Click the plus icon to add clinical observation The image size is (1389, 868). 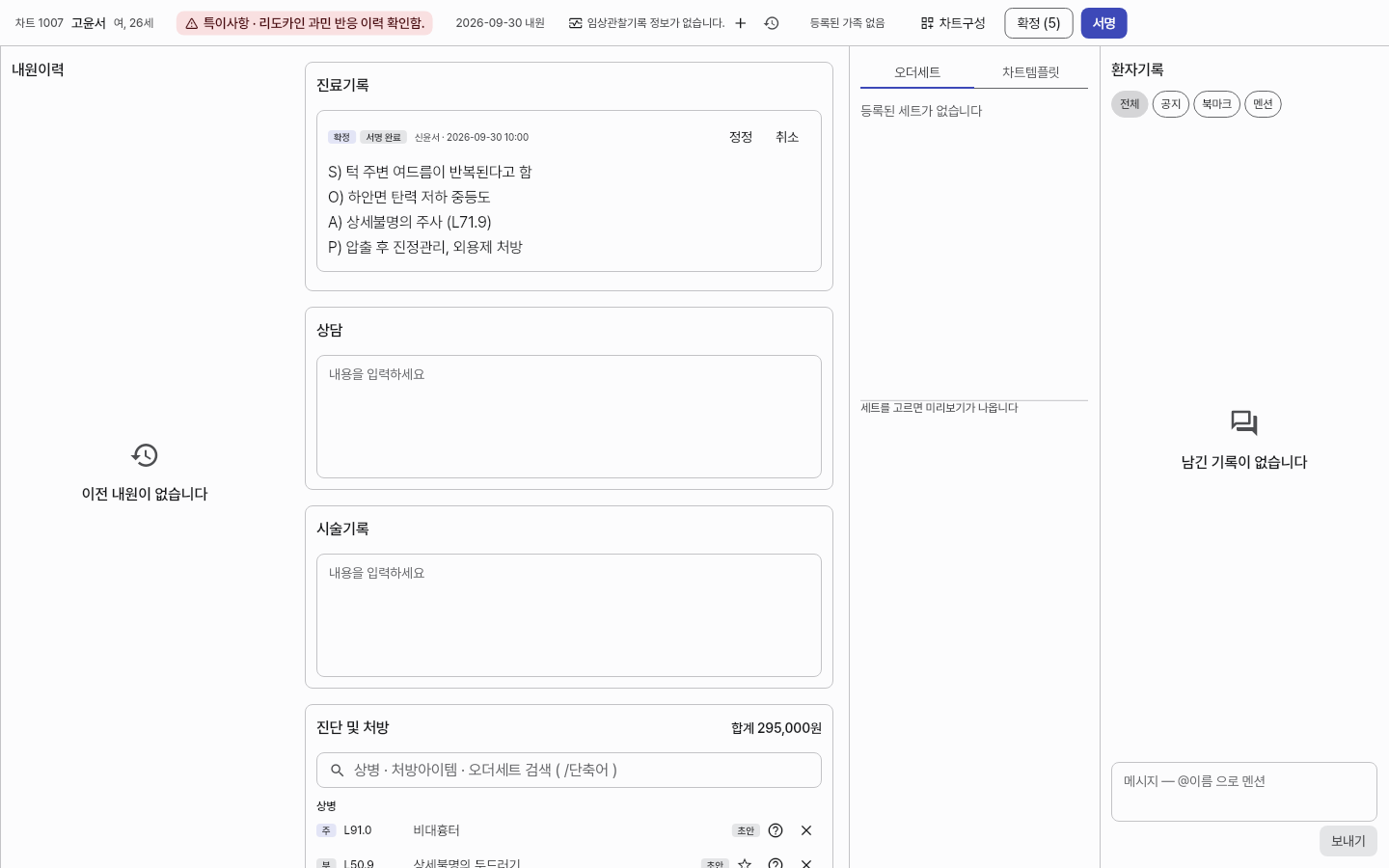[741, 23]
